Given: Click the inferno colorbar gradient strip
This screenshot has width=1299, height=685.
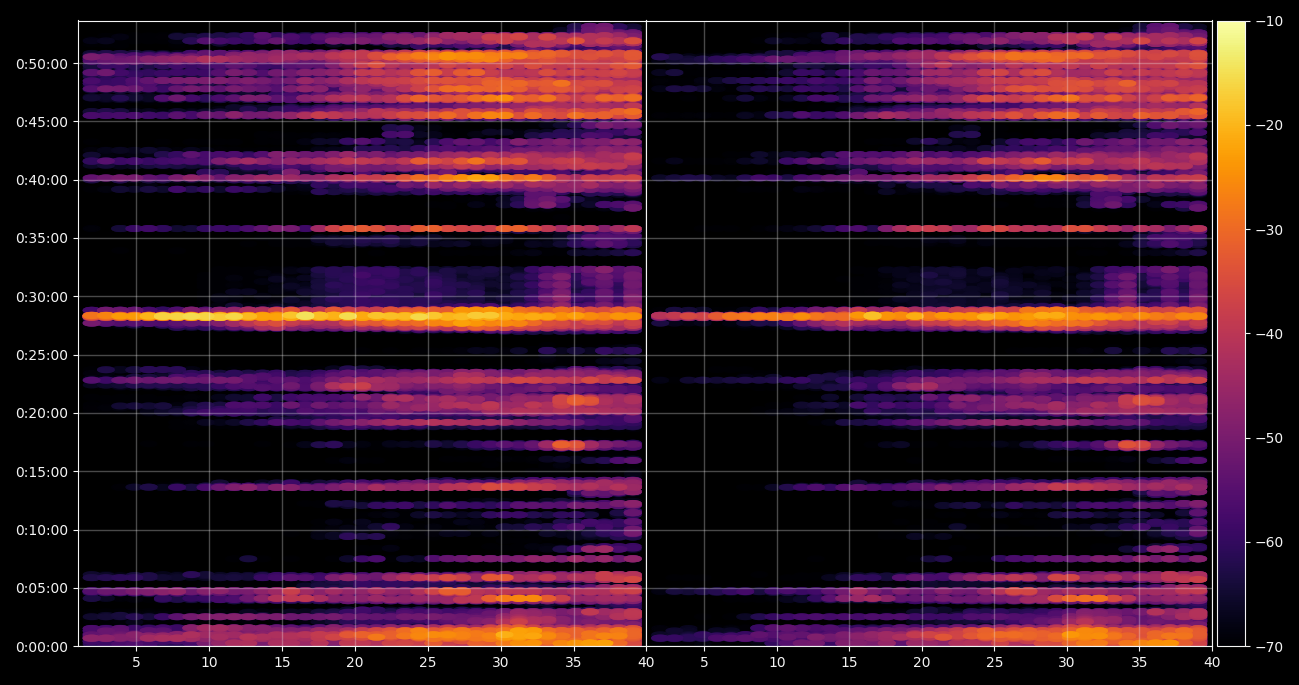Looking at the screenshot, I should tap(1231, 334).
